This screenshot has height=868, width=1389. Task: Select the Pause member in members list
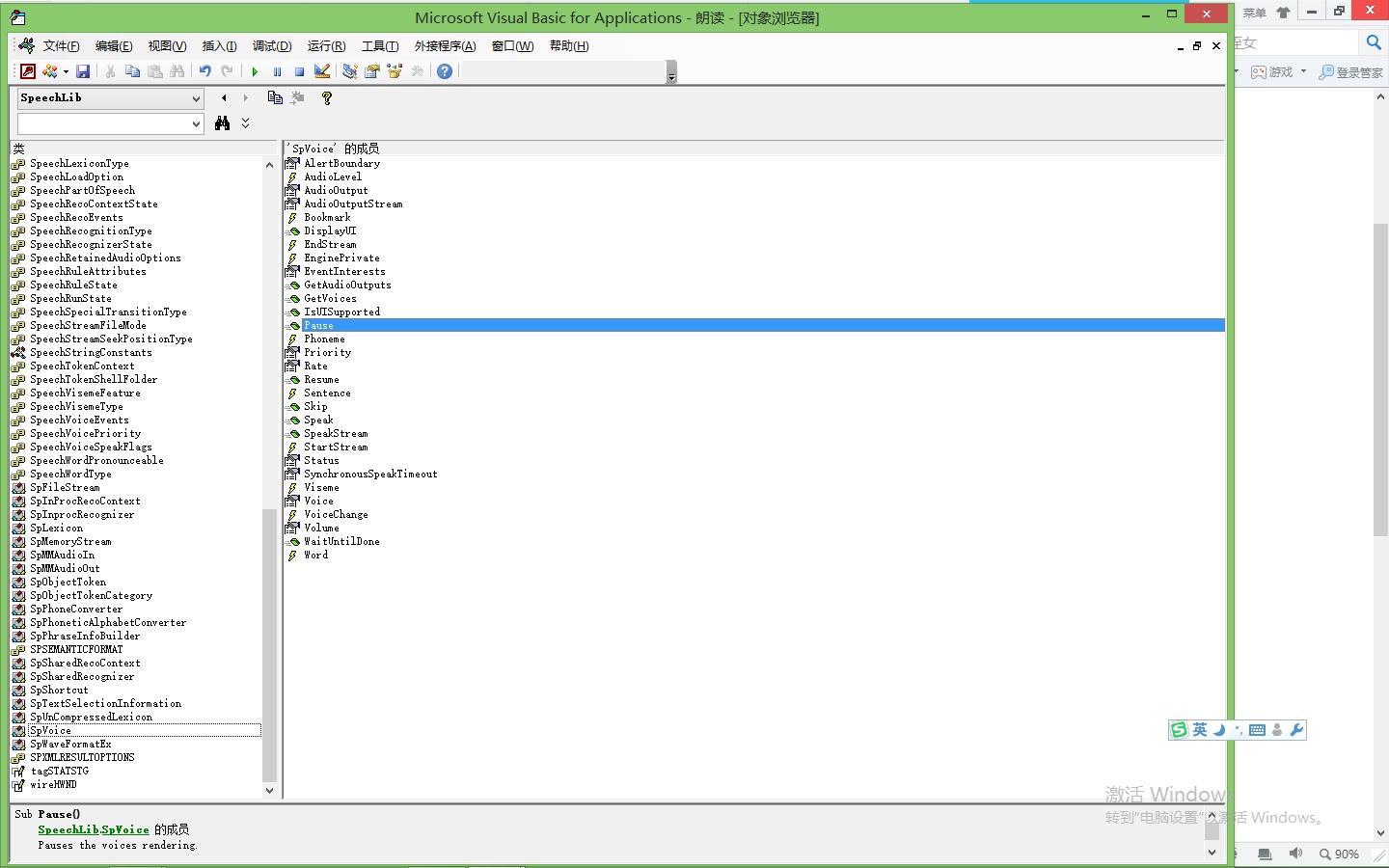point(318,326)
